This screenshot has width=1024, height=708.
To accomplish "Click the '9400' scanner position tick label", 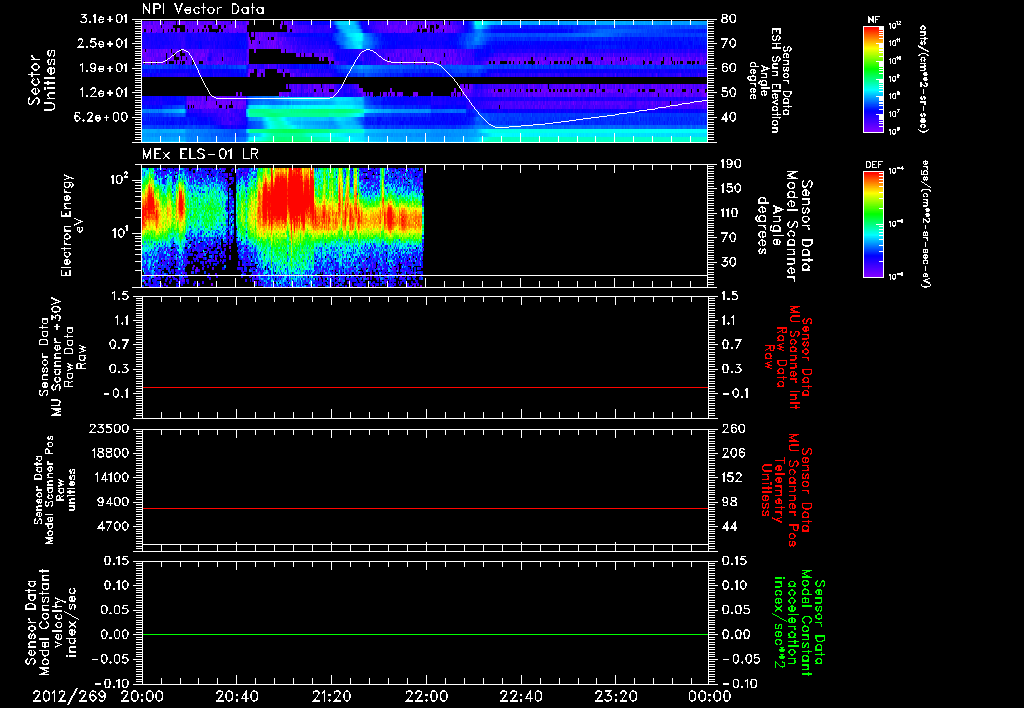I will (112, 502).
